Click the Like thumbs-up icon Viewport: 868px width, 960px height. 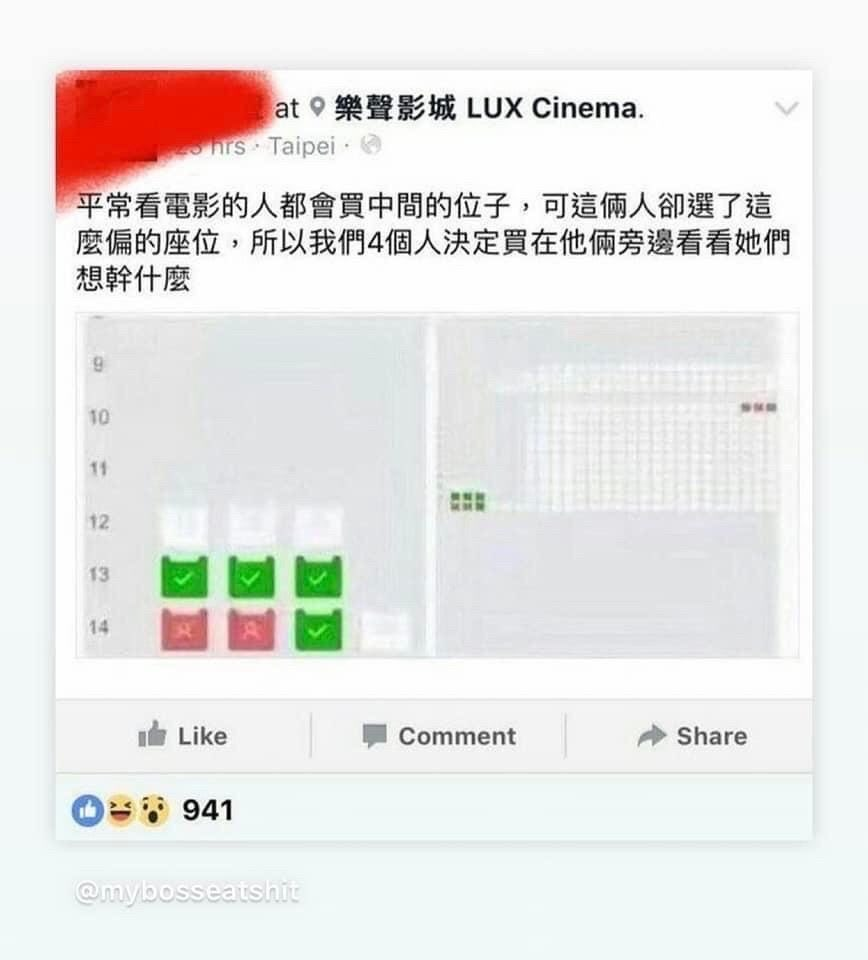pos(152,734)
